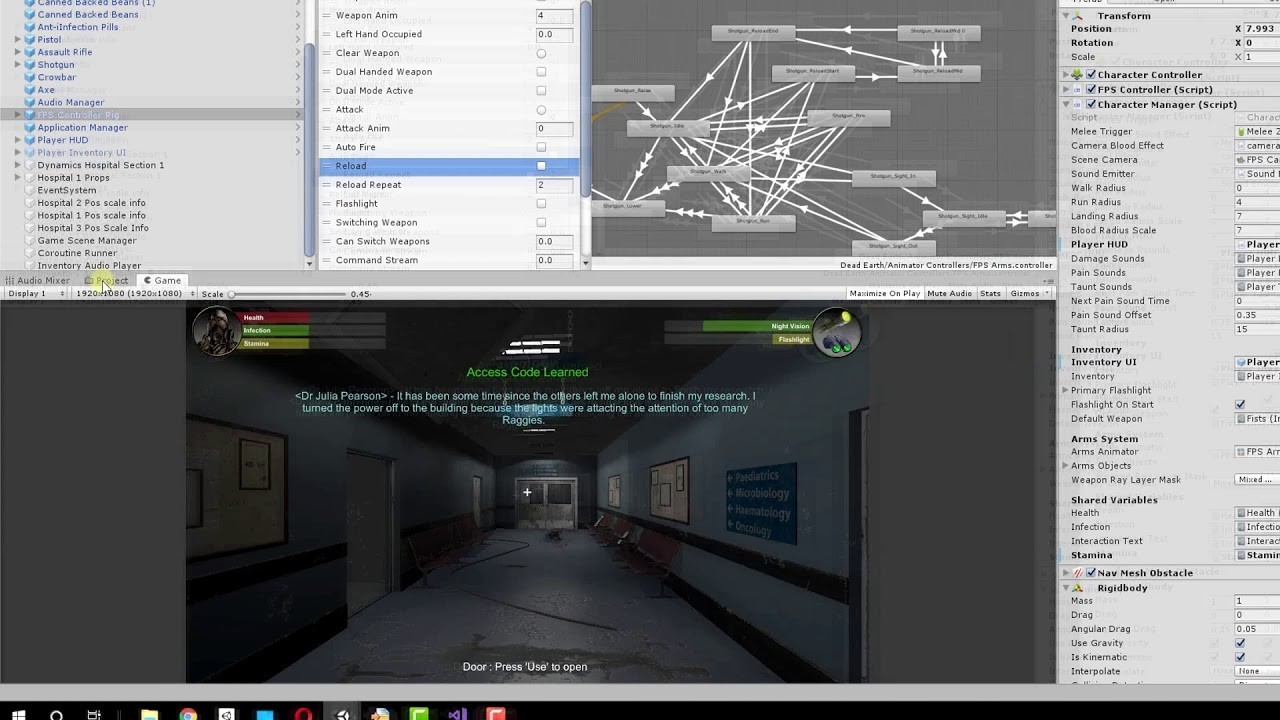This screenshot has height=720, width=1280.
Task: Click the Character Controller component icon
Action: [x=1077, y=75]
